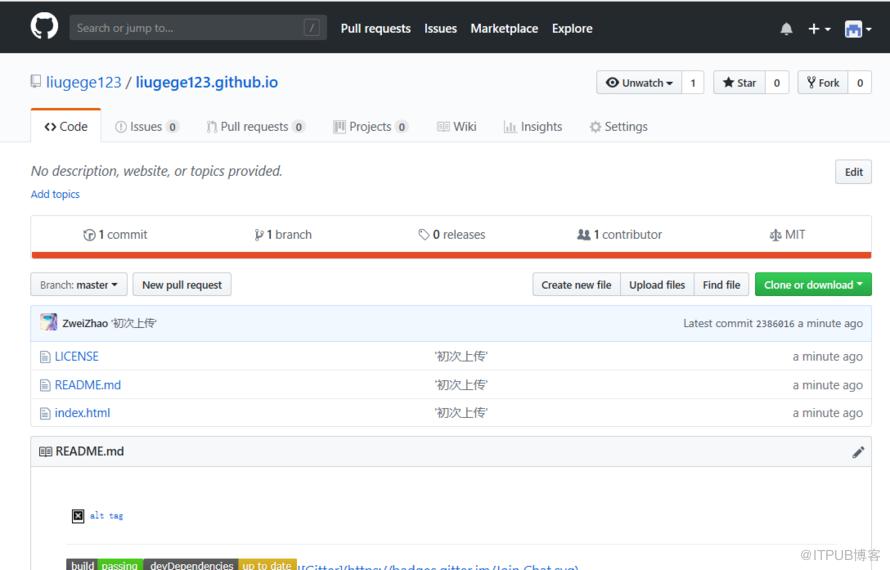This screenshot has height=570, width=890.
Task: Fork the repository
Action: (823, 83)
